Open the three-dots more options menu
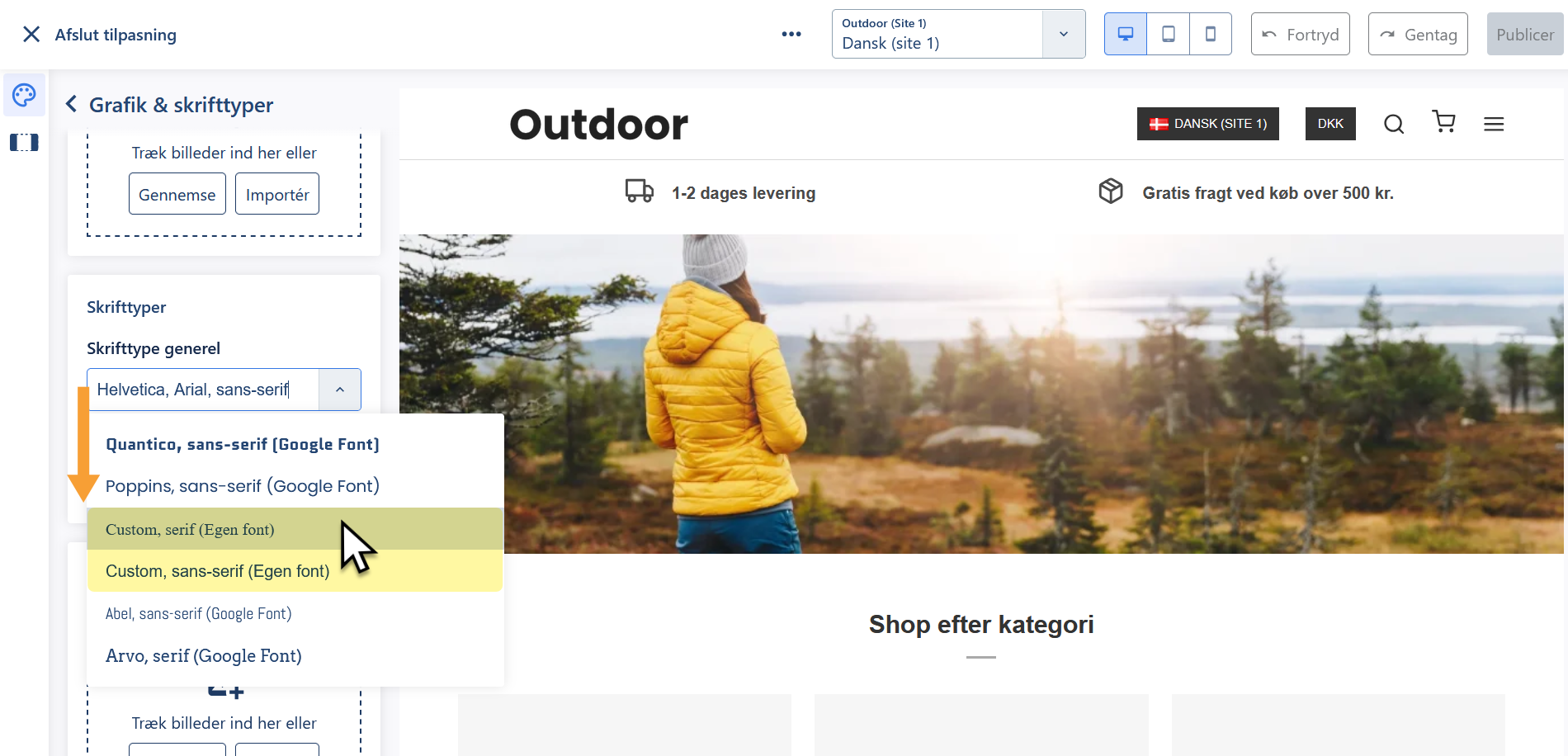The height and width of the screenshot is (756, 1568). pyautogui.click(x=791, y=34)
